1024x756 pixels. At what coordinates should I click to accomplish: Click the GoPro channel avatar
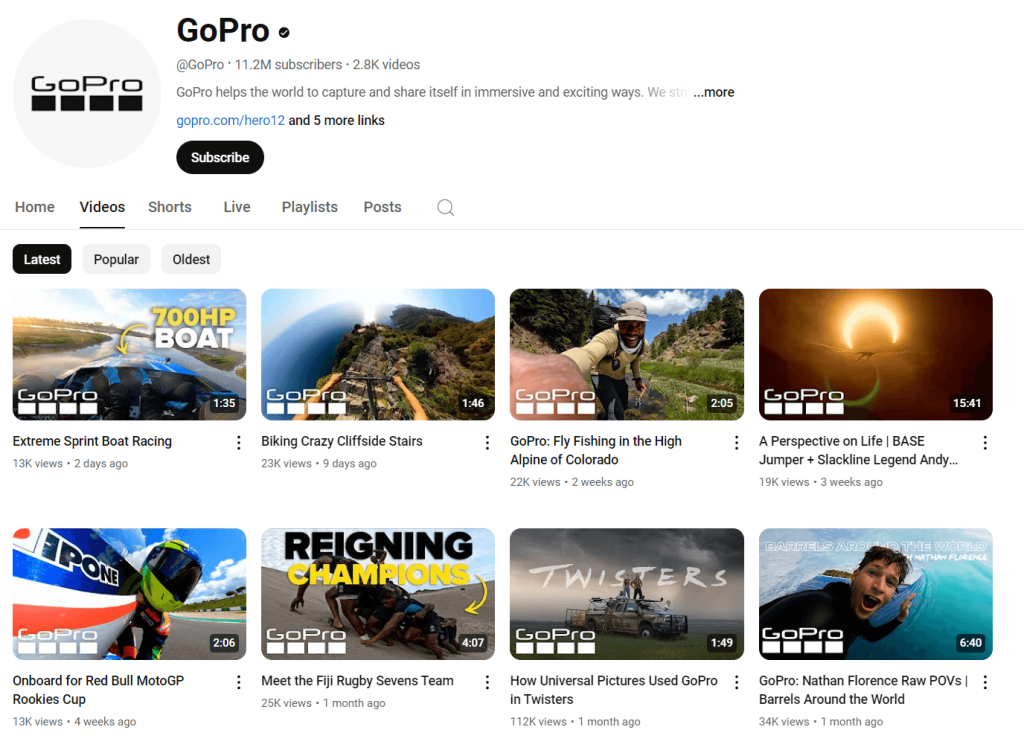click(x=86, y=93)
